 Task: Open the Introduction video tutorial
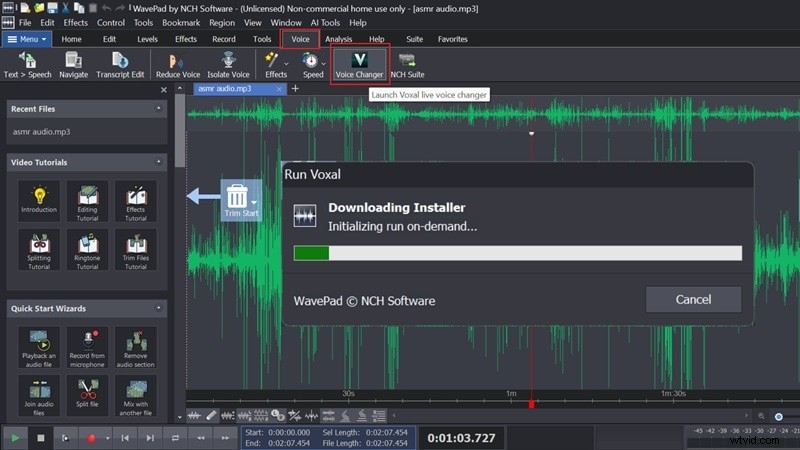click(x=39, y=201)
